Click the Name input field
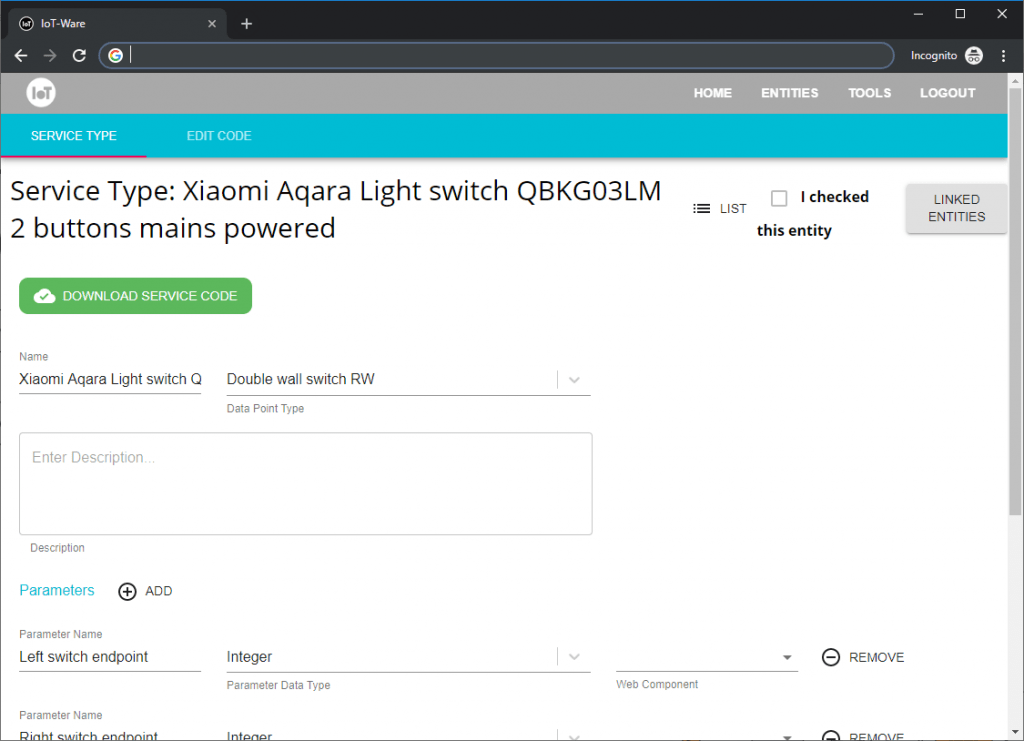Screen dimensions: 1024x741 110,379
